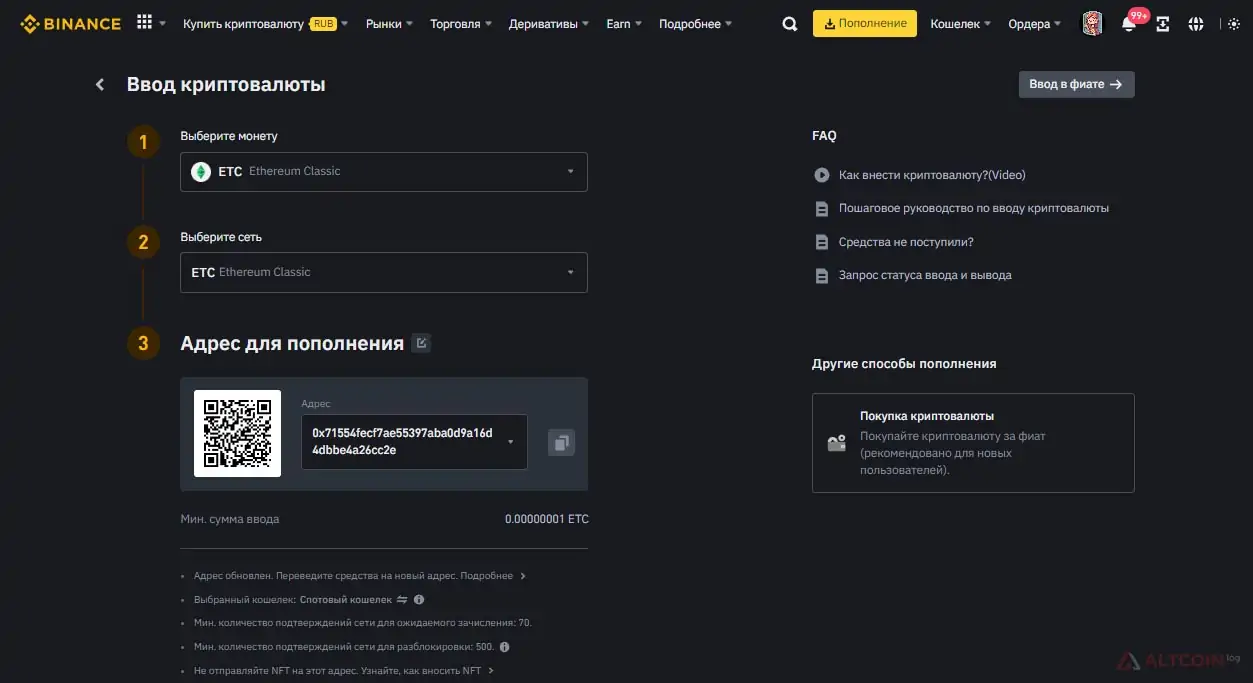Click info icon beside unlock confirmations 500
Screen dimensions: 1253x683
(x=504, y=647)
